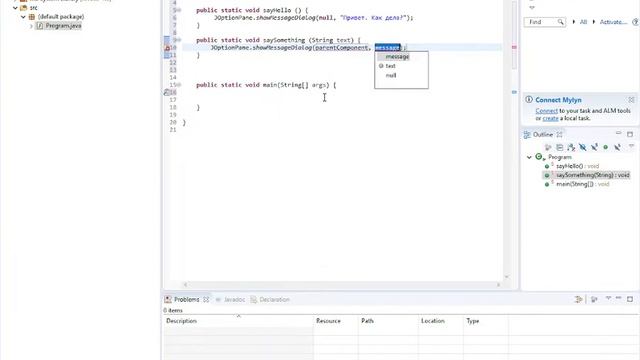The width and height of the screenshot is (640, 360).
Task: Dismiss the Connect Mylyn notice
Action: [631, 100]
